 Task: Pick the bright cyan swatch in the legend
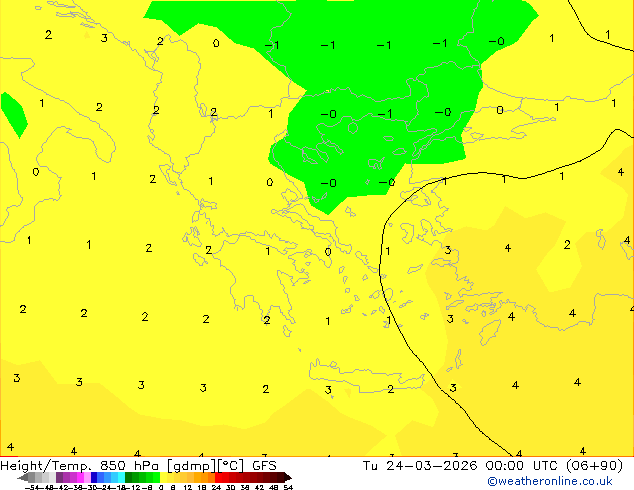pos(121,477)
